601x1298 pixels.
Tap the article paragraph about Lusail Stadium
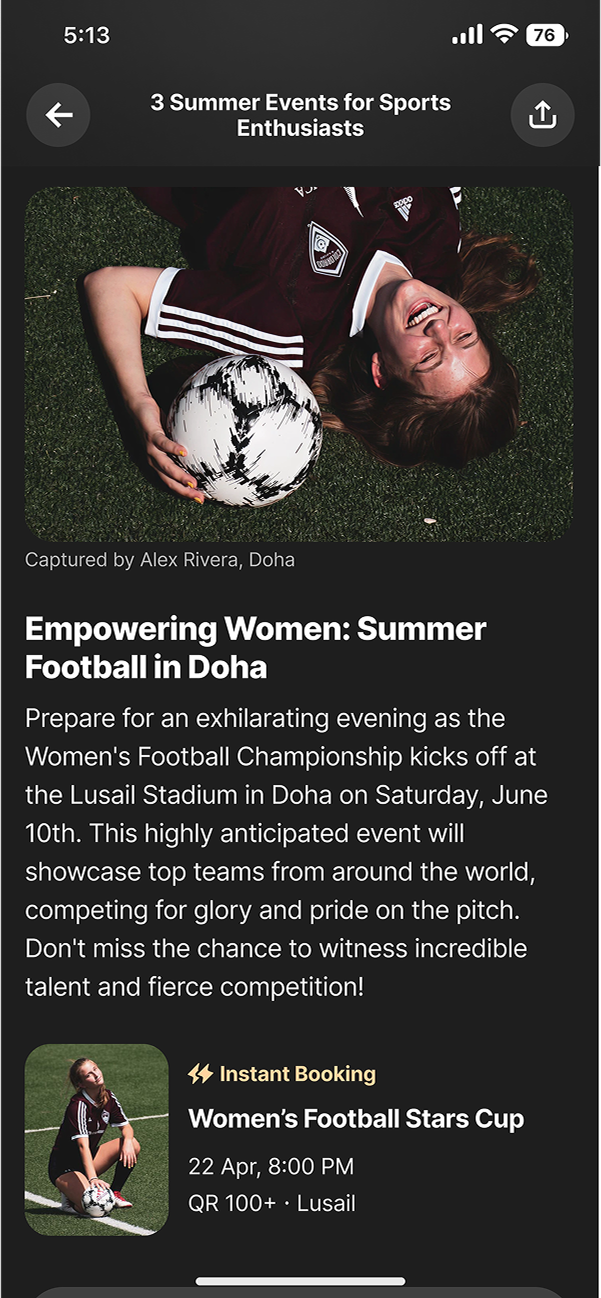coord(287,853)
